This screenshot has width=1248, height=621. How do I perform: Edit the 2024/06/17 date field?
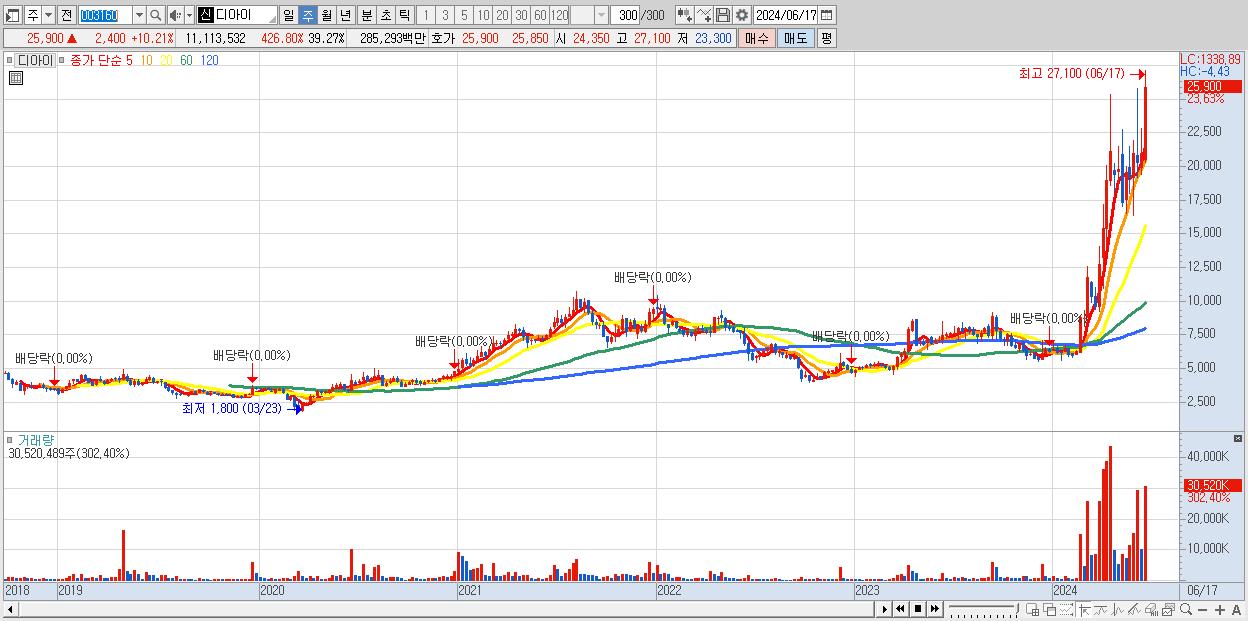786,15
